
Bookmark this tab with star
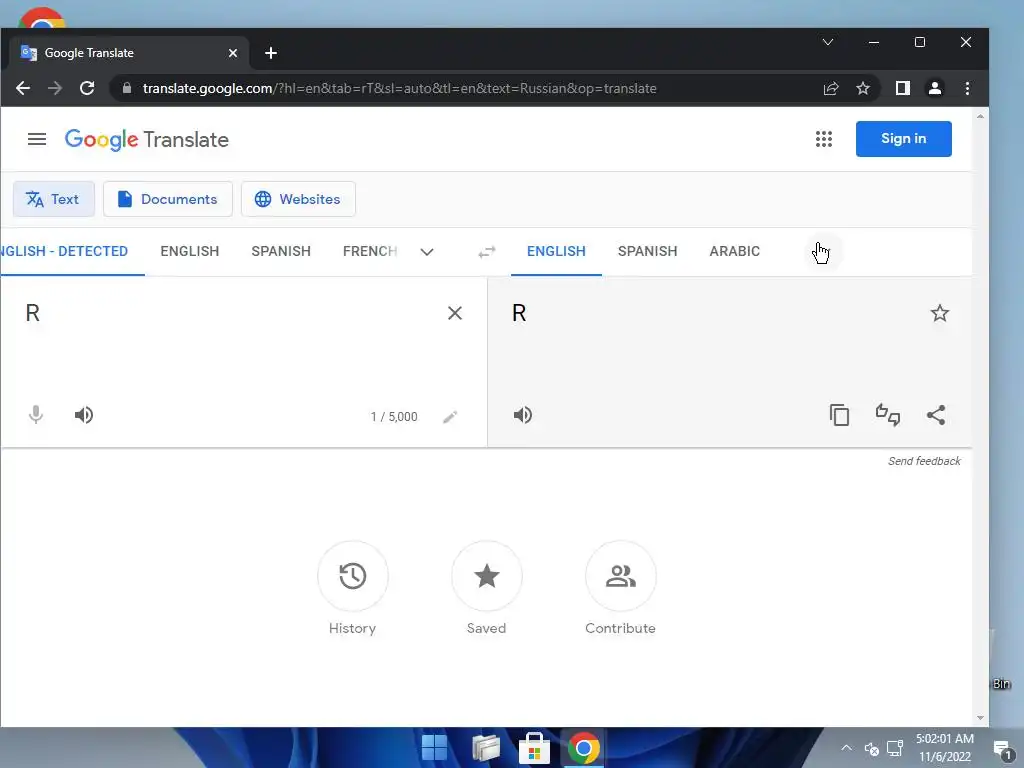coord(863,88)
